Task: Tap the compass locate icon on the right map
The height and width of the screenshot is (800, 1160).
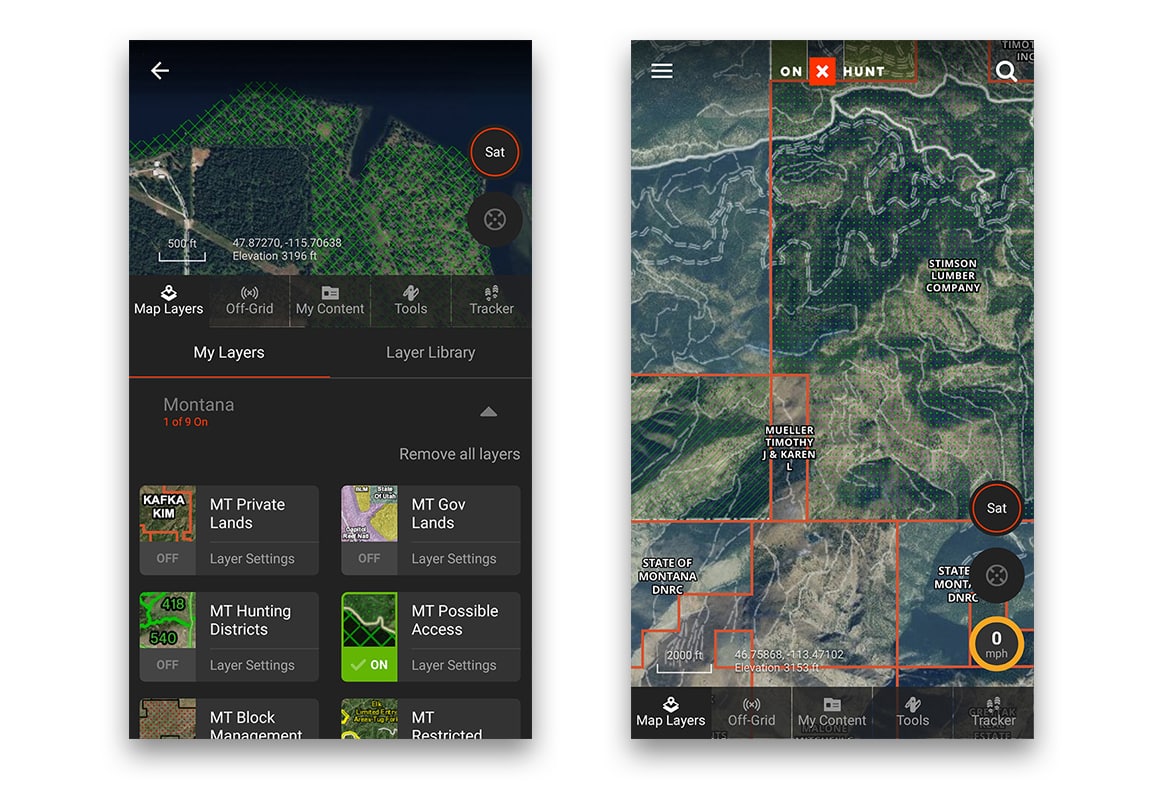Action: click(x=997, y=575)
